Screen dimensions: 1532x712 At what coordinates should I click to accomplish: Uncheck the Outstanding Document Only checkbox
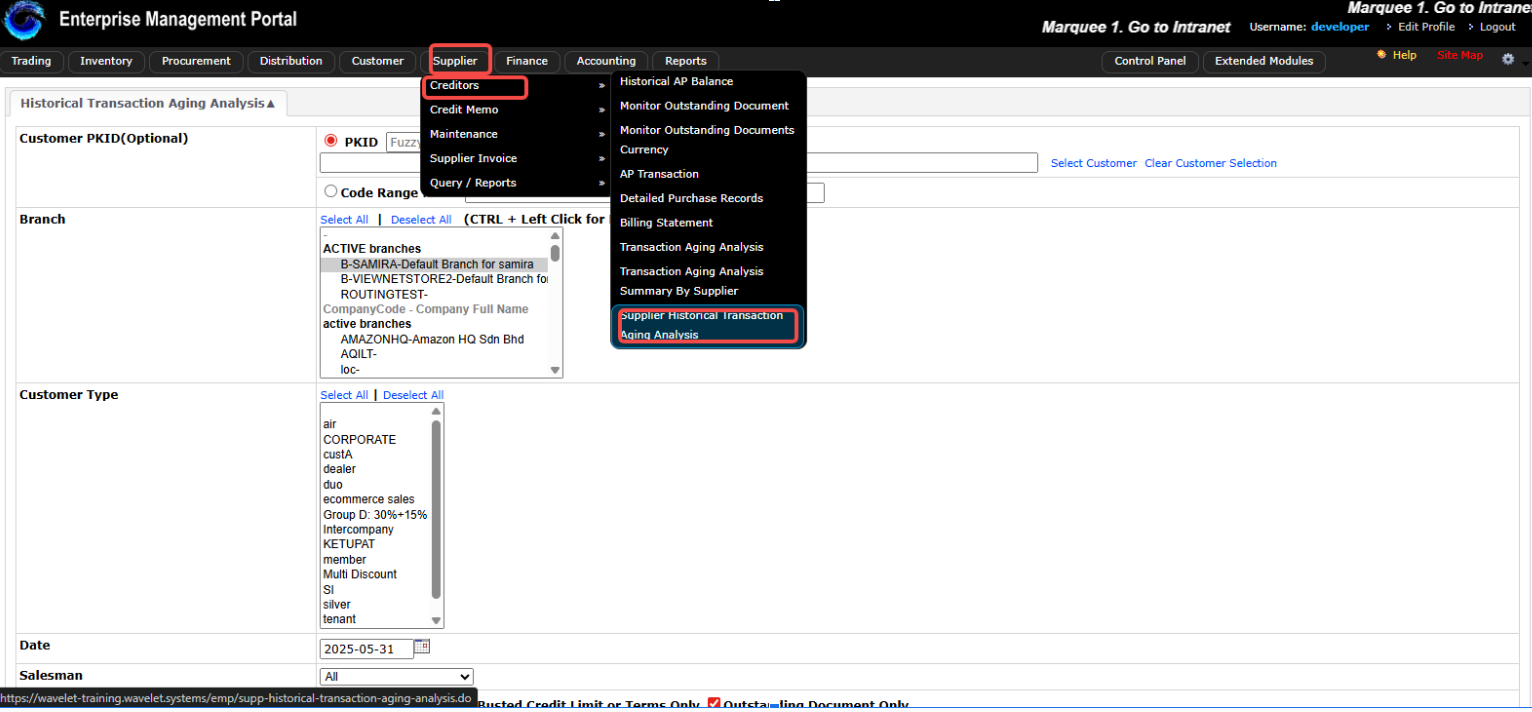714,703
